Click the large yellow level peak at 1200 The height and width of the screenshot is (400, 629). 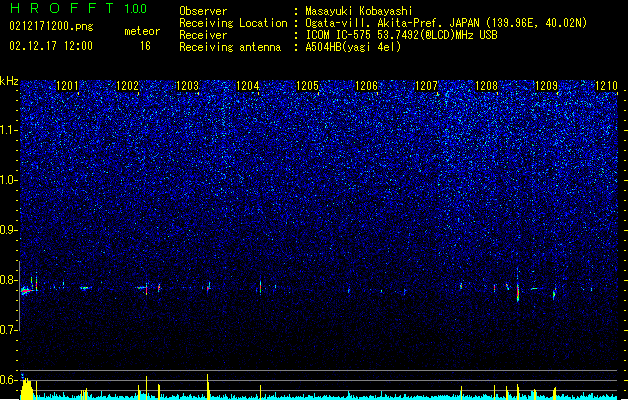pyautogui.click(x=26, y=388)
